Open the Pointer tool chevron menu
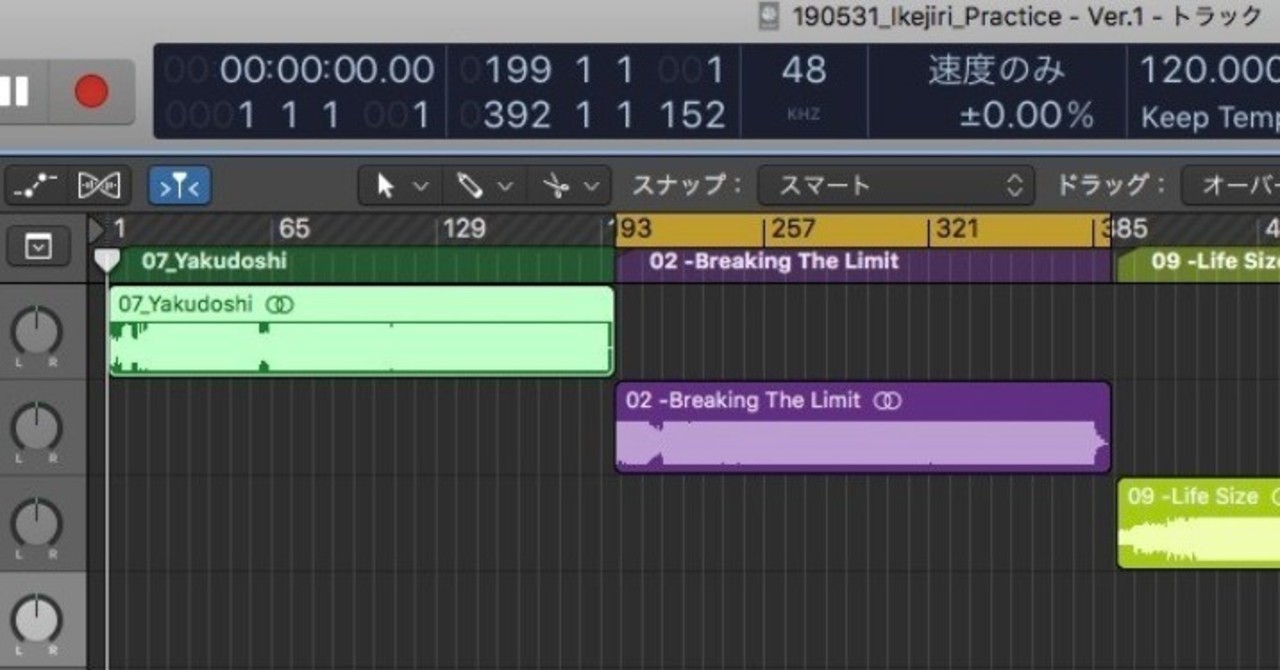The width and height of the screenshot is (1280, 670). pos(420,186)
